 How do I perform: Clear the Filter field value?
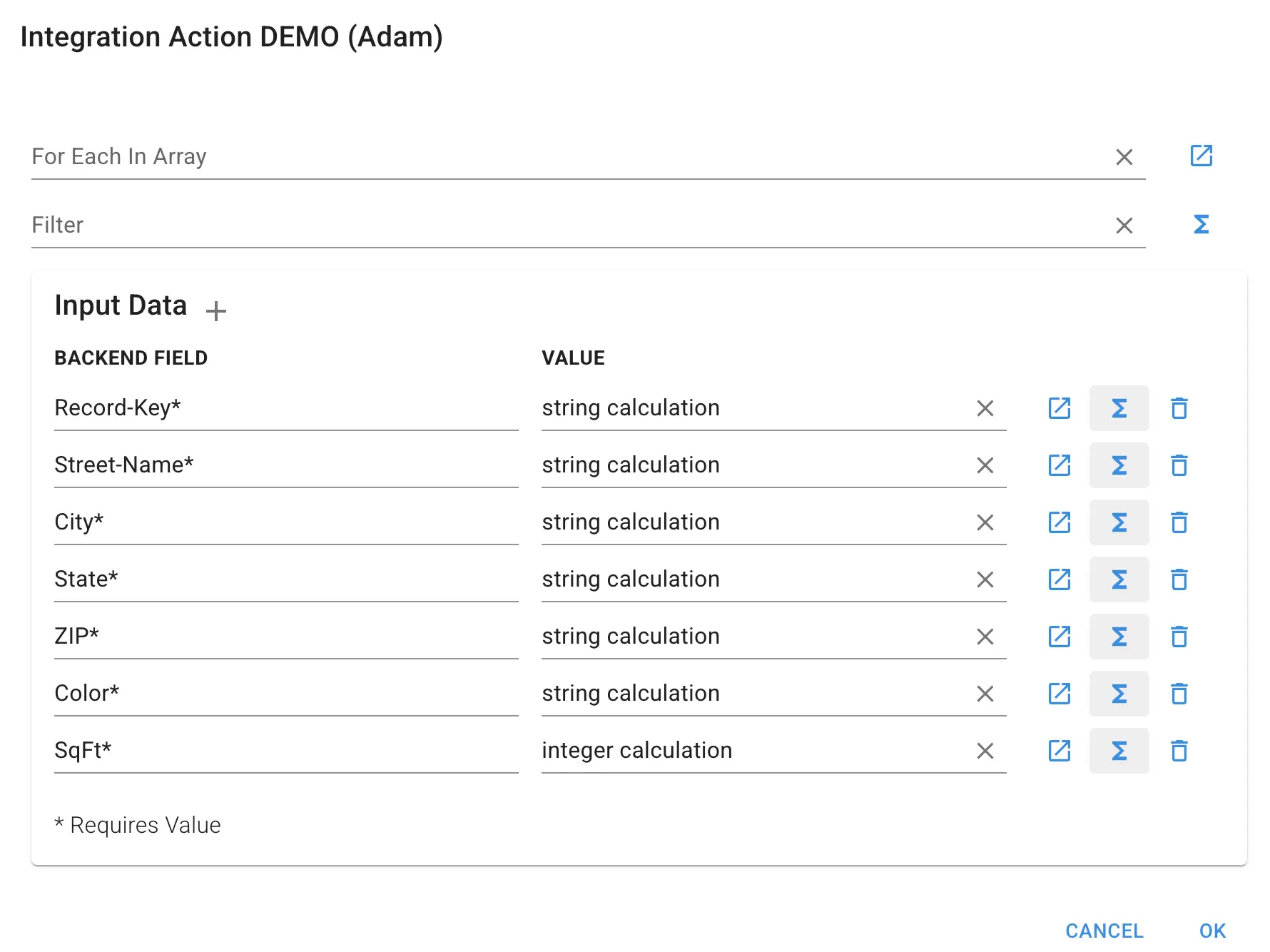(1124, 226)
